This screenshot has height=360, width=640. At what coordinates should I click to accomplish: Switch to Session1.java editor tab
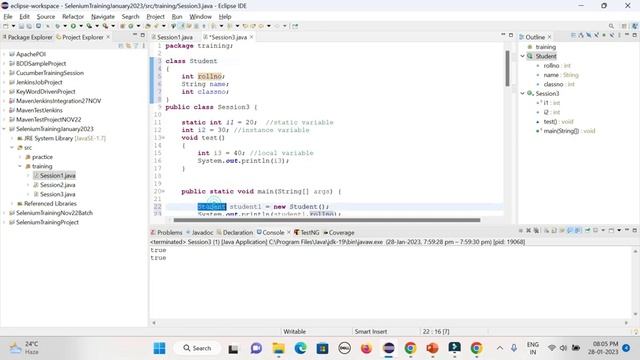tap(172, 37)
